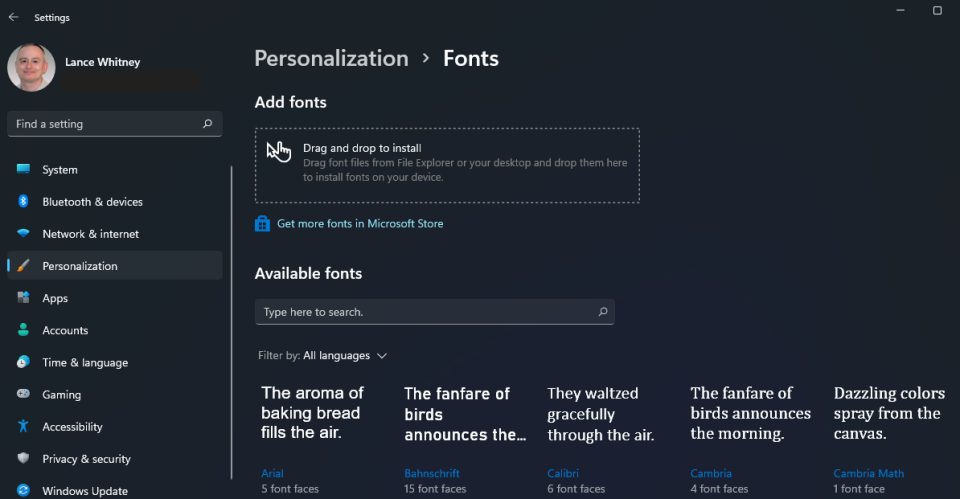Click the Microsoft Store bag icon
960x499 pixels.
[262, 223]
